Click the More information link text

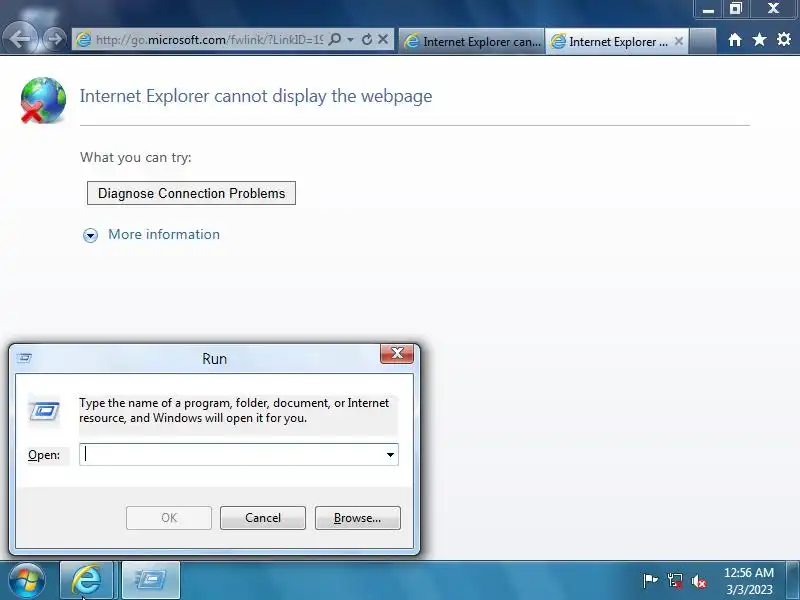(164, 234)
